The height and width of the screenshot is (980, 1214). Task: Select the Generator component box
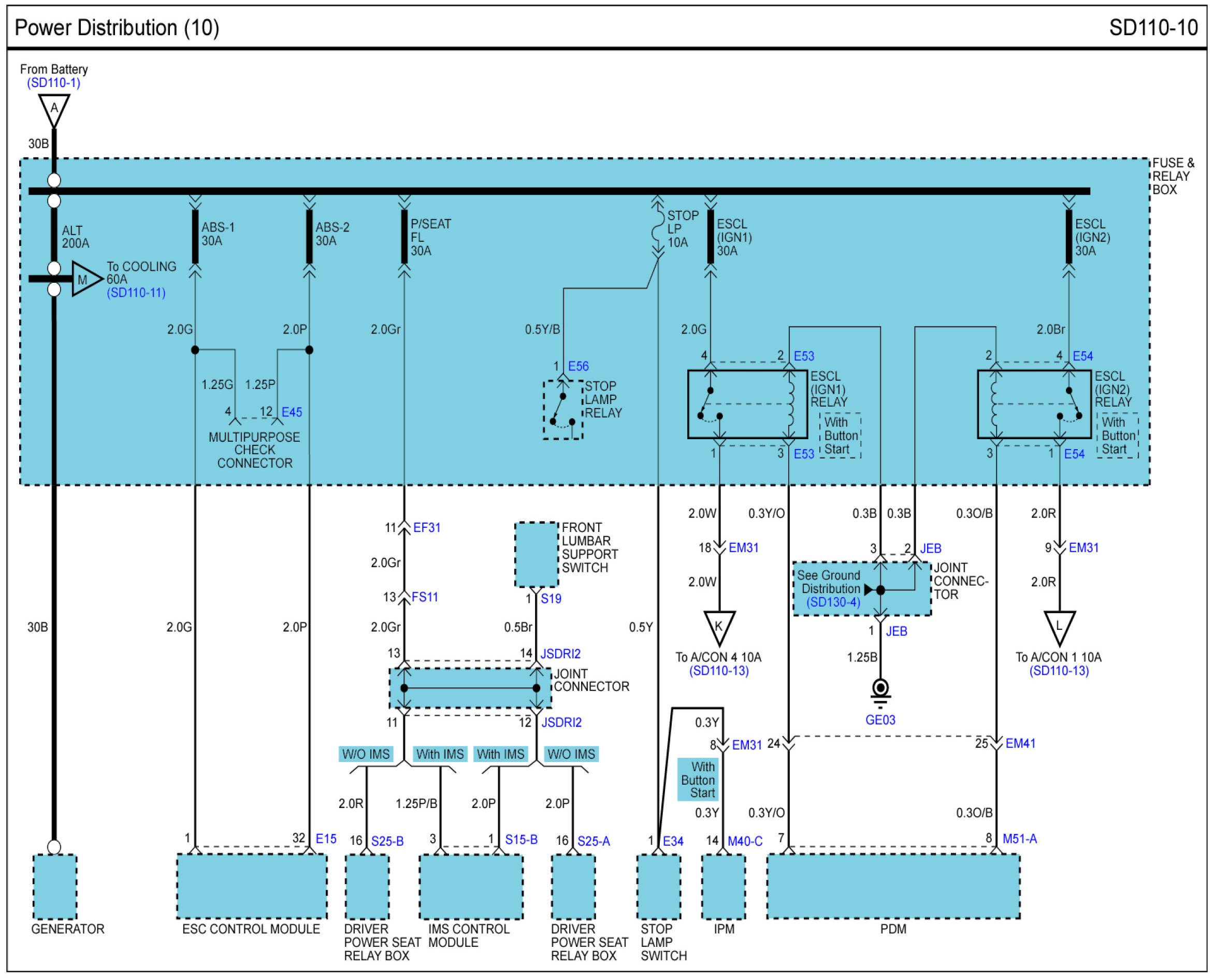55,886
